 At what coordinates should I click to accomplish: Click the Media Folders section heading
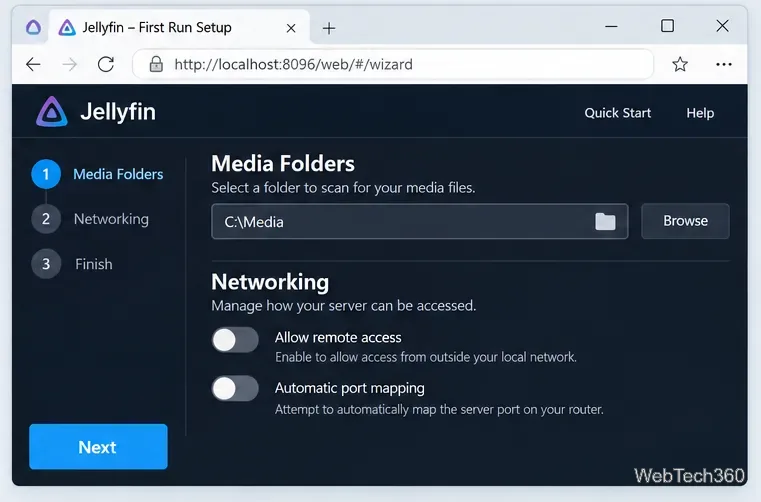[x=283, y=164]
